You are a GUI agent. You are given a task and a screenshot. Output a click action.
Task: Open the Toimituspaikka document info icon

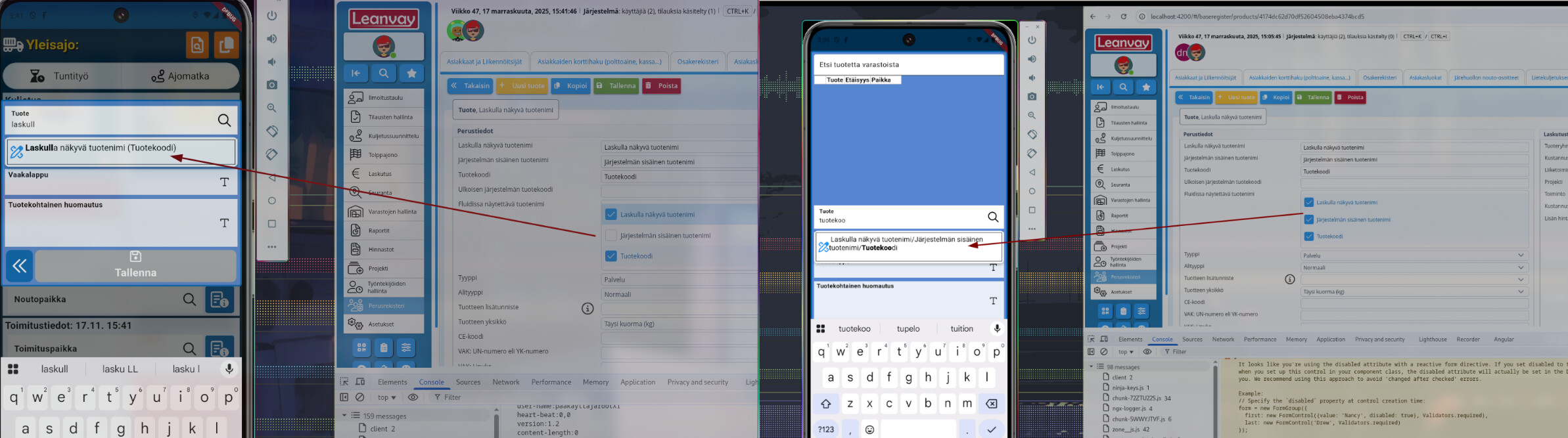tap(219, 347)
